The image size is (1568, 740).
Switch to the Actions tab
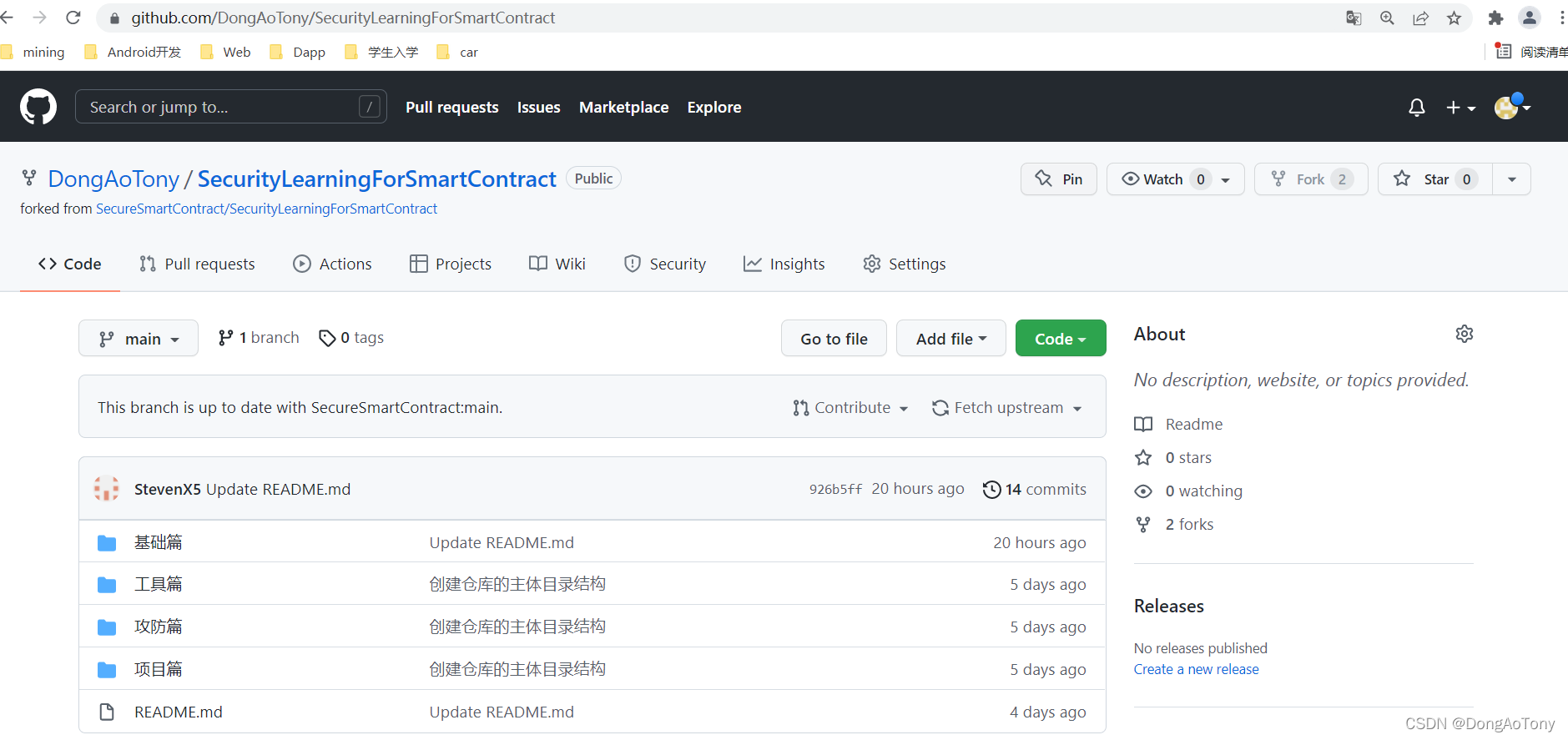click(x=332, y=264)
